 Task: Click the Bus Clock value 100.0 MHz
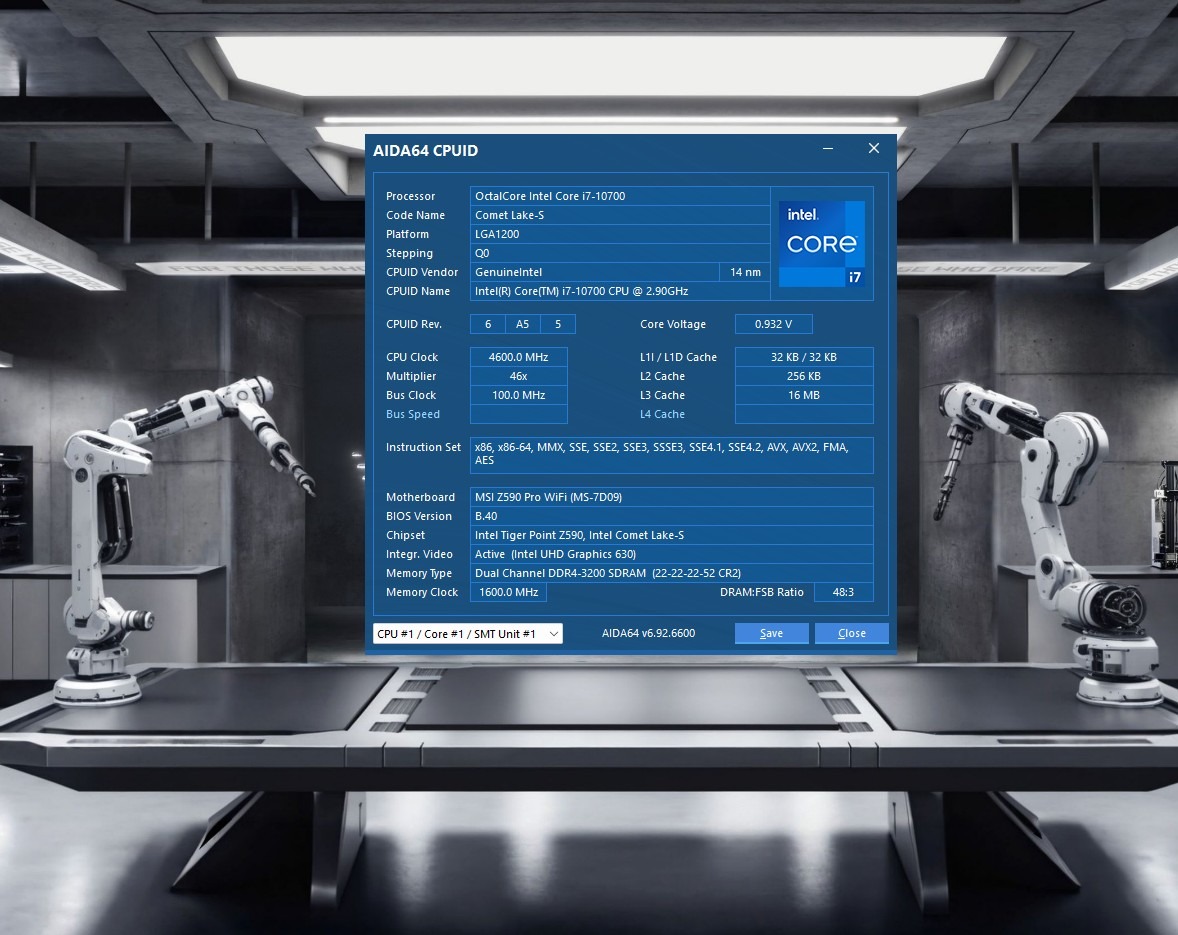518,395
